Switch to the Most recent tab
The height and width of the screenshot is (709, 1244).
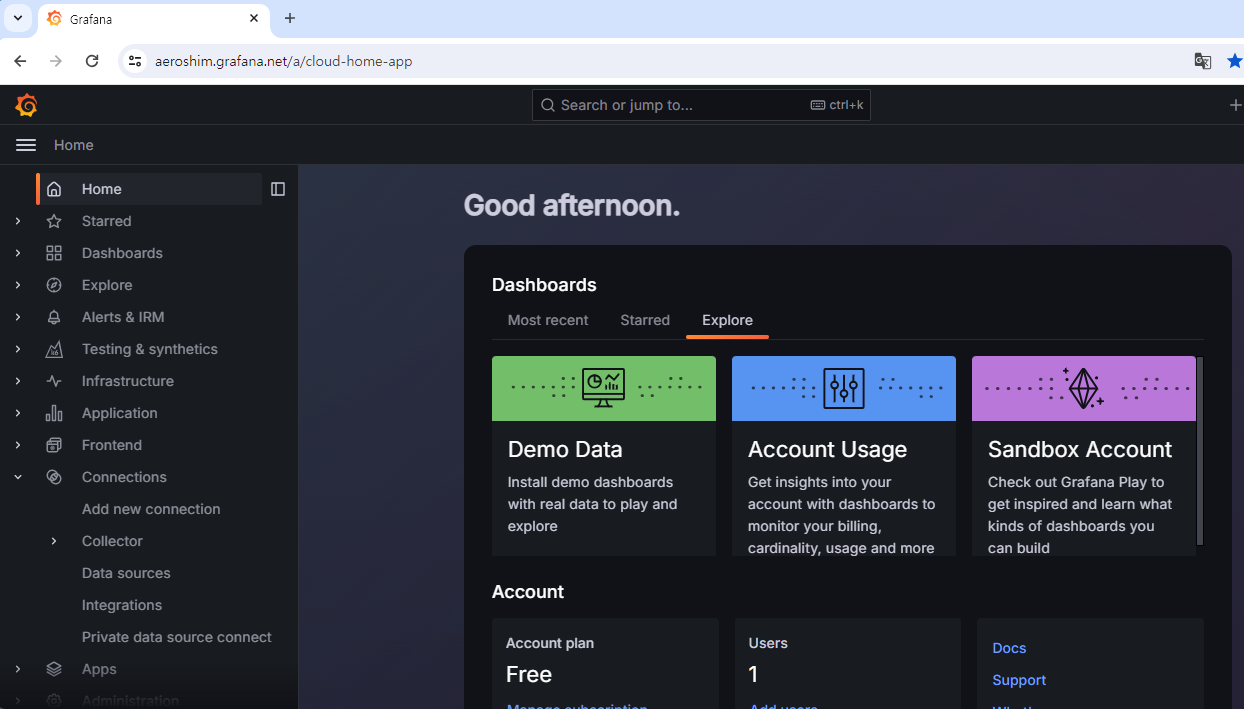548,320
